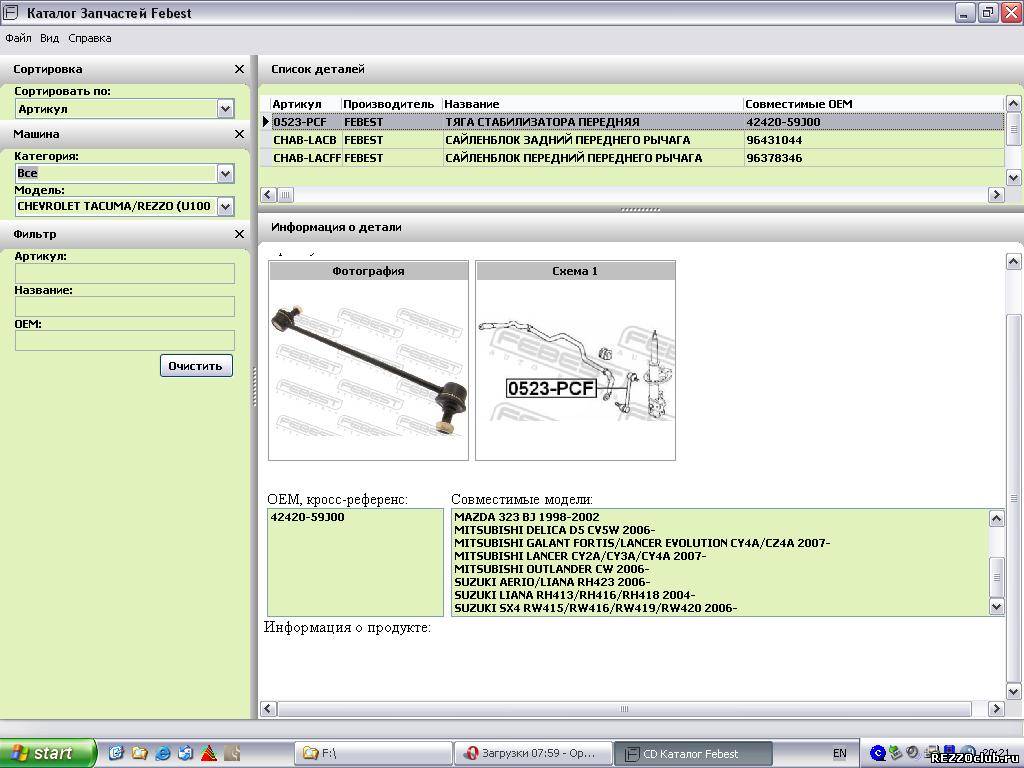
Task: Close the Фильтр panel
Action: [x=239, y=234]
